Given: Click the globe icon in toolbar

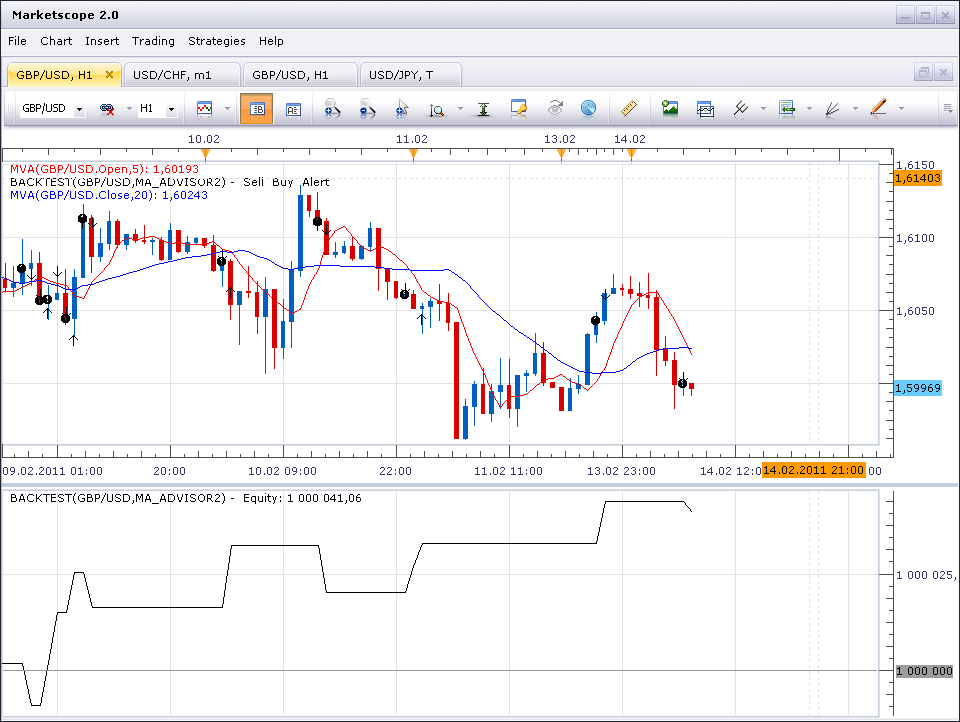Looking at the screenshot, I should coord(588,109).
